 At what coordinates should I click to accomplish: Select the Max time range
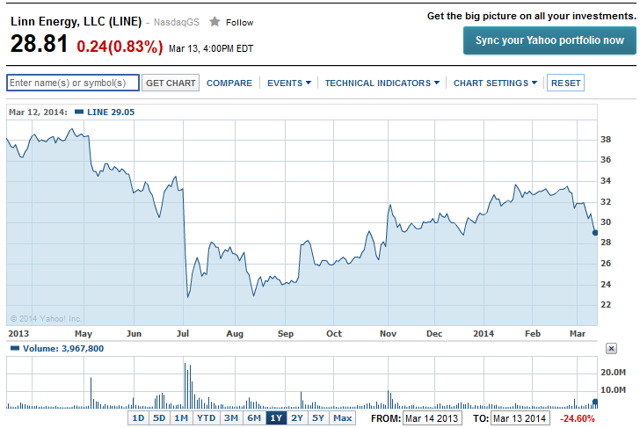[342, 418]
